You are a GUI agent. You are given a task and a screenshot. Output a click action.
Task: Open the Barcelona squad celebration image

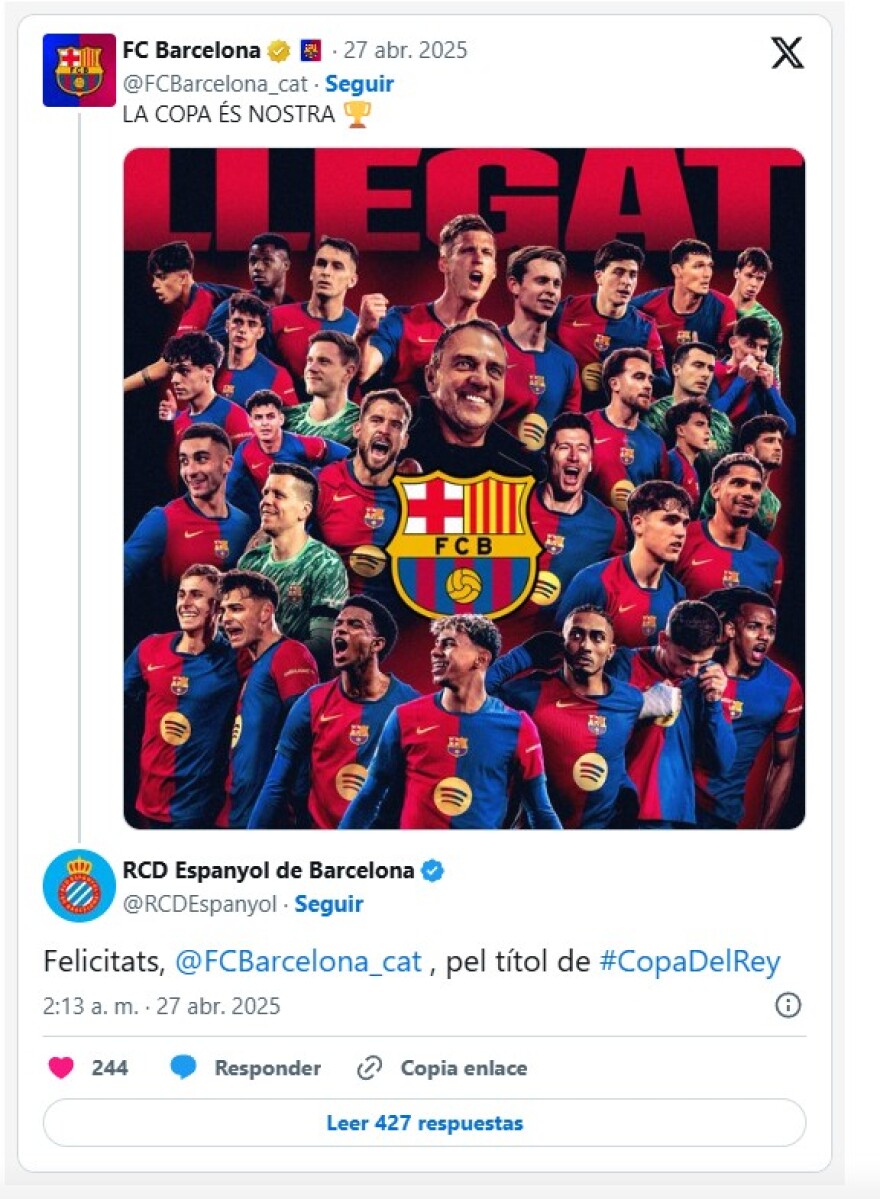464,488
